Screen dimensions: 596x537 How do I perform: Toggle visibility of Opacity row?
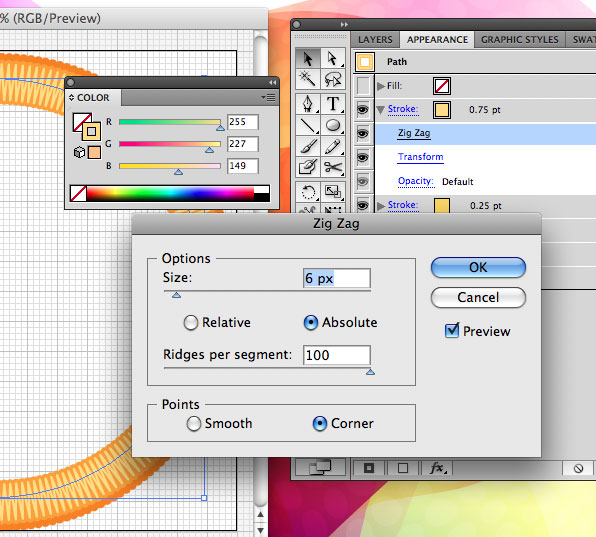coord(363,181)
